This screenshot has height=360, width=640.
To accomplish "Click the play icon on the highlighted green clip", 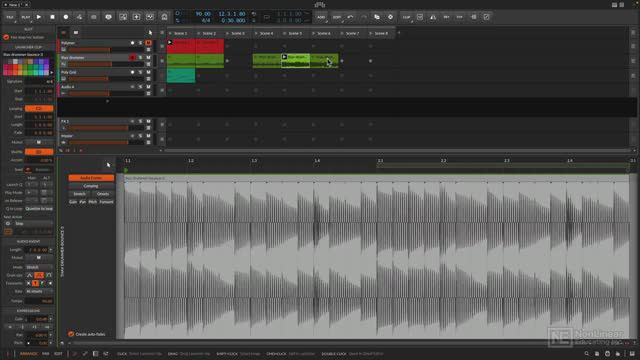I will 284,57.
